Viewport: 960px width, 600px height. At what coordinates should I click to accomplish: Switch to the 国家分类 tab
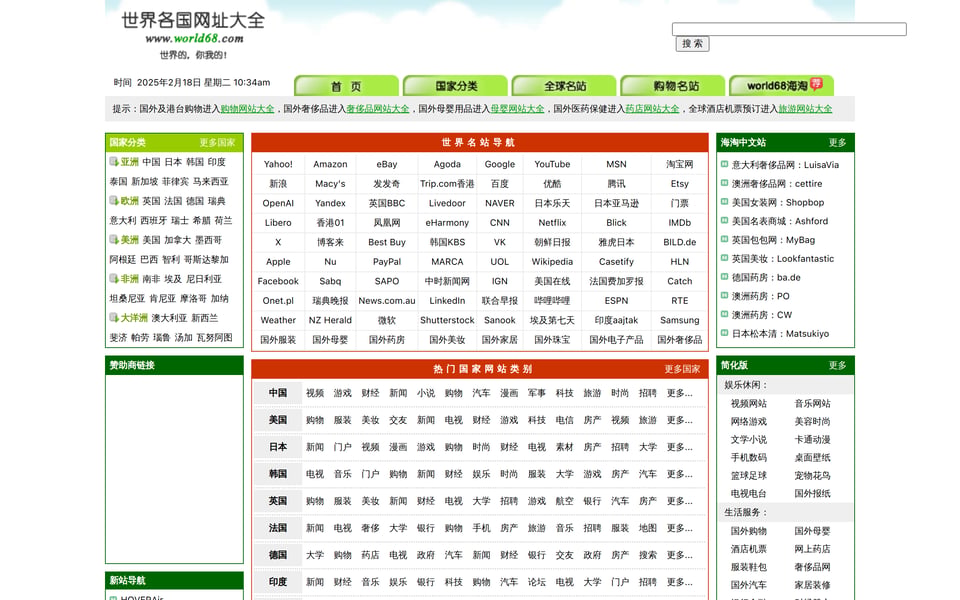click(456, 86)
